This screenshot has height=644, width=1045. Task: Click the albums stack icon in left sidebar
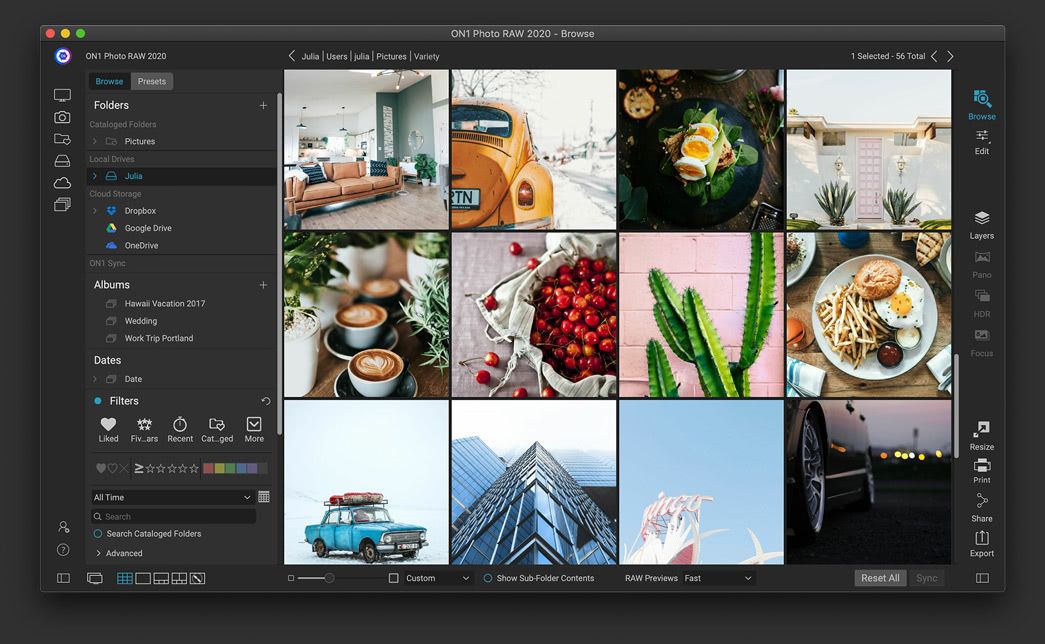62,205
